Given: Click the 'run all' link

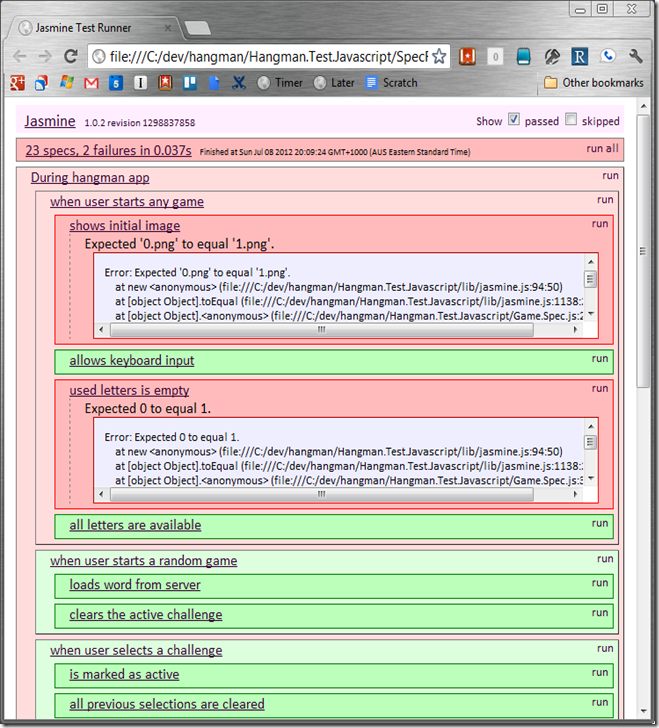Looking at the screenshot, I should (x=602, y=149).
